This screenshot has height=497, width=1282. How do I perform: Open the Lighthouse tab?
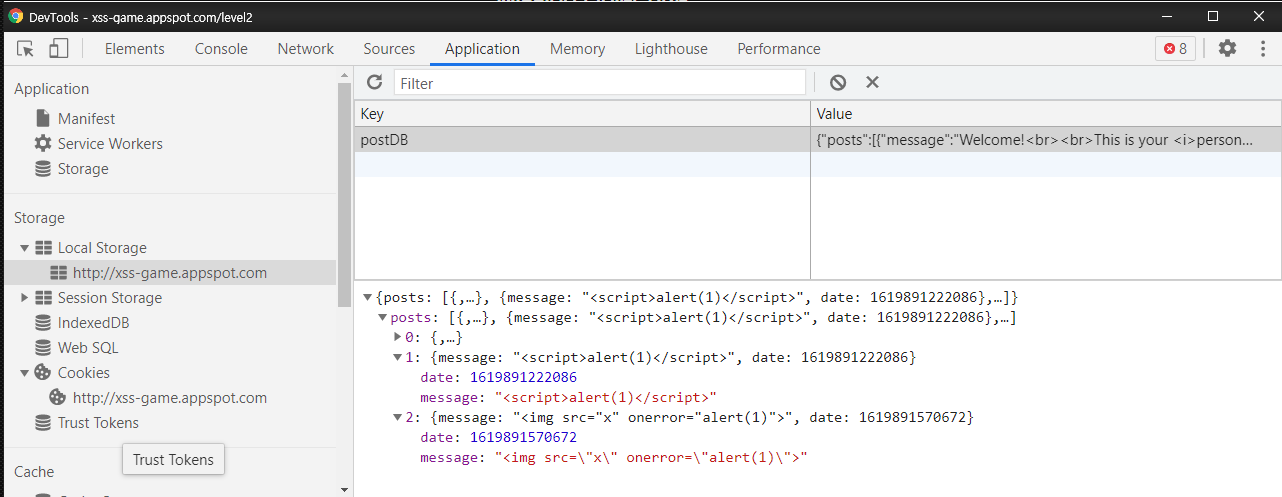pyautogui.click(x=671, y=48)
